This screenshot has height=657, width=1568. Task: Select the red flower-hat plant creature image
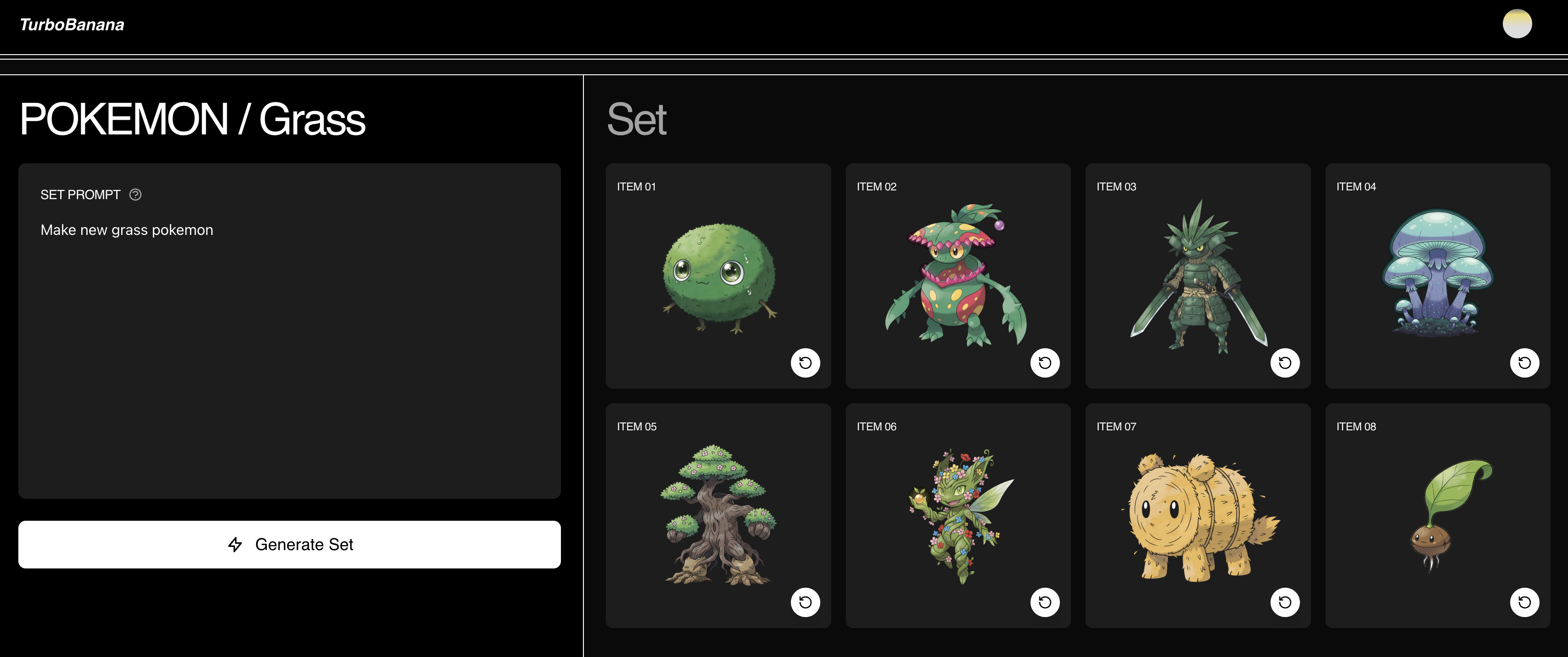click(956, 275)
